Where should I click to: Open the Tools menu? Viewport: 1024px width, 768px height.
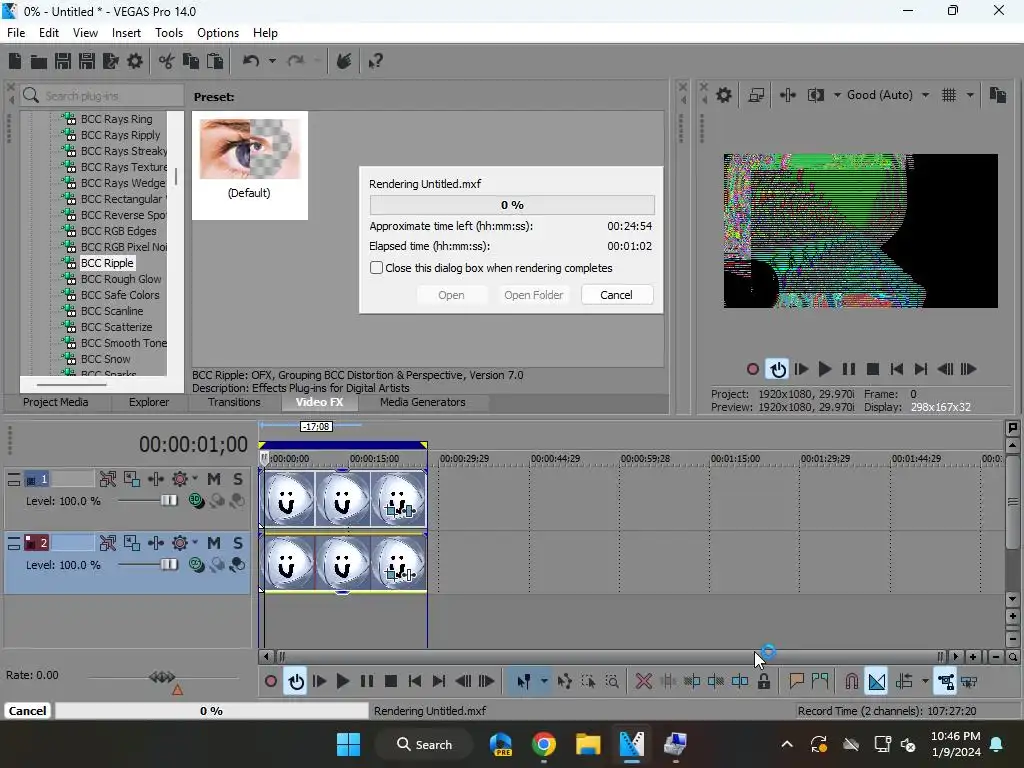pyautogui.click(x=168, y=33)
